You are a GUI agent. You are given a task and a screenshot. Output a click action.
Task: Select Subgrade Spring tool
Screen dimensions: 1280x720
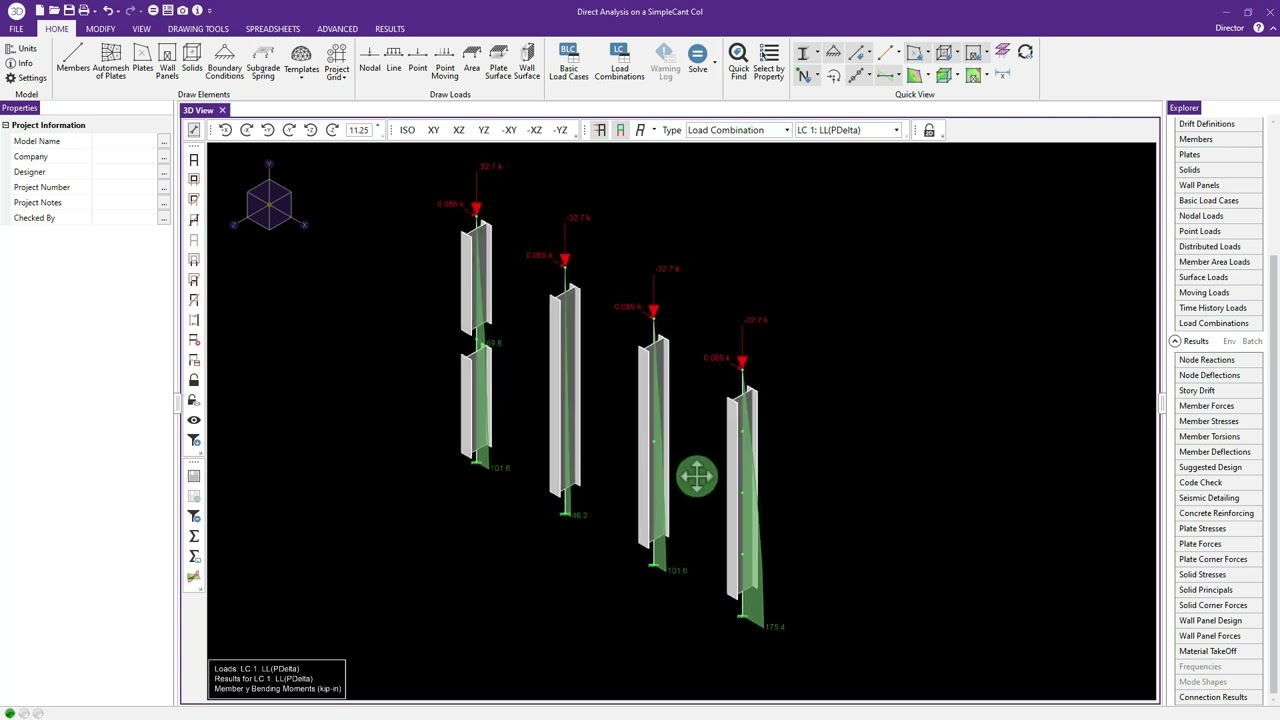[263, 61]
